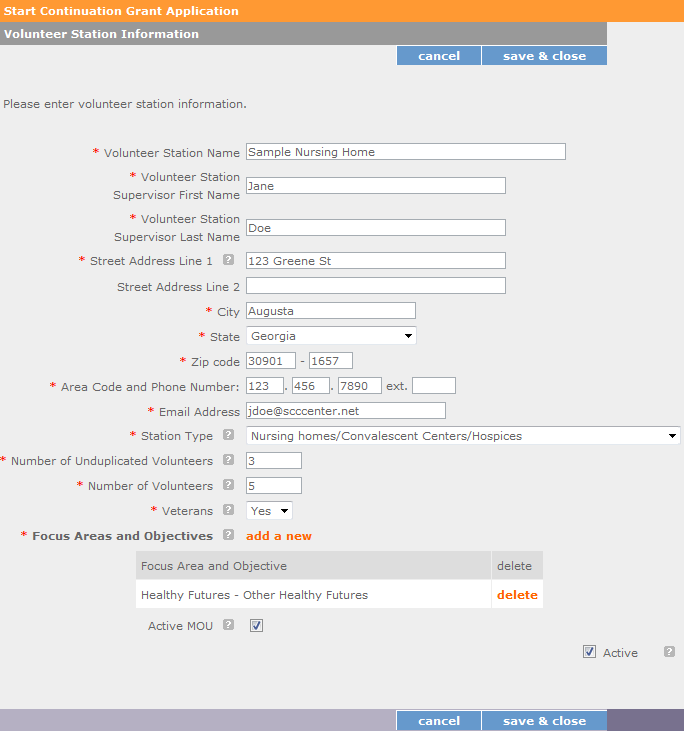Click the add a new link
The width and height of the screenshot is (684, 731).
[x=279, y=536]
